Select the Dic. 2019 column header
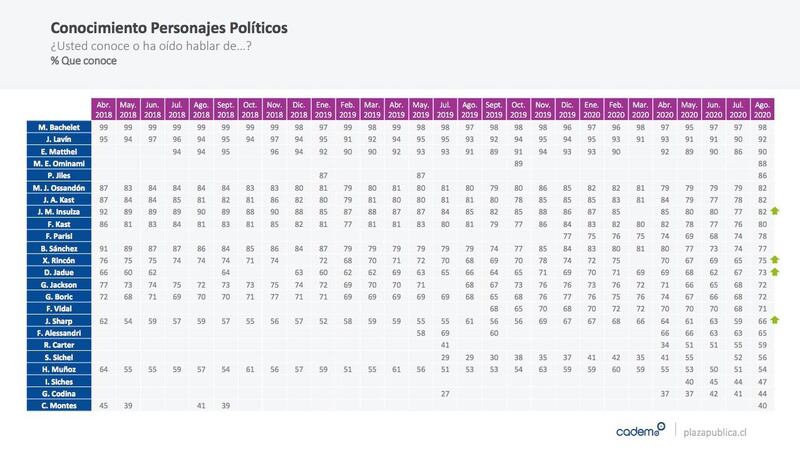This screenshot has width=800, height=449. (567, 109)
